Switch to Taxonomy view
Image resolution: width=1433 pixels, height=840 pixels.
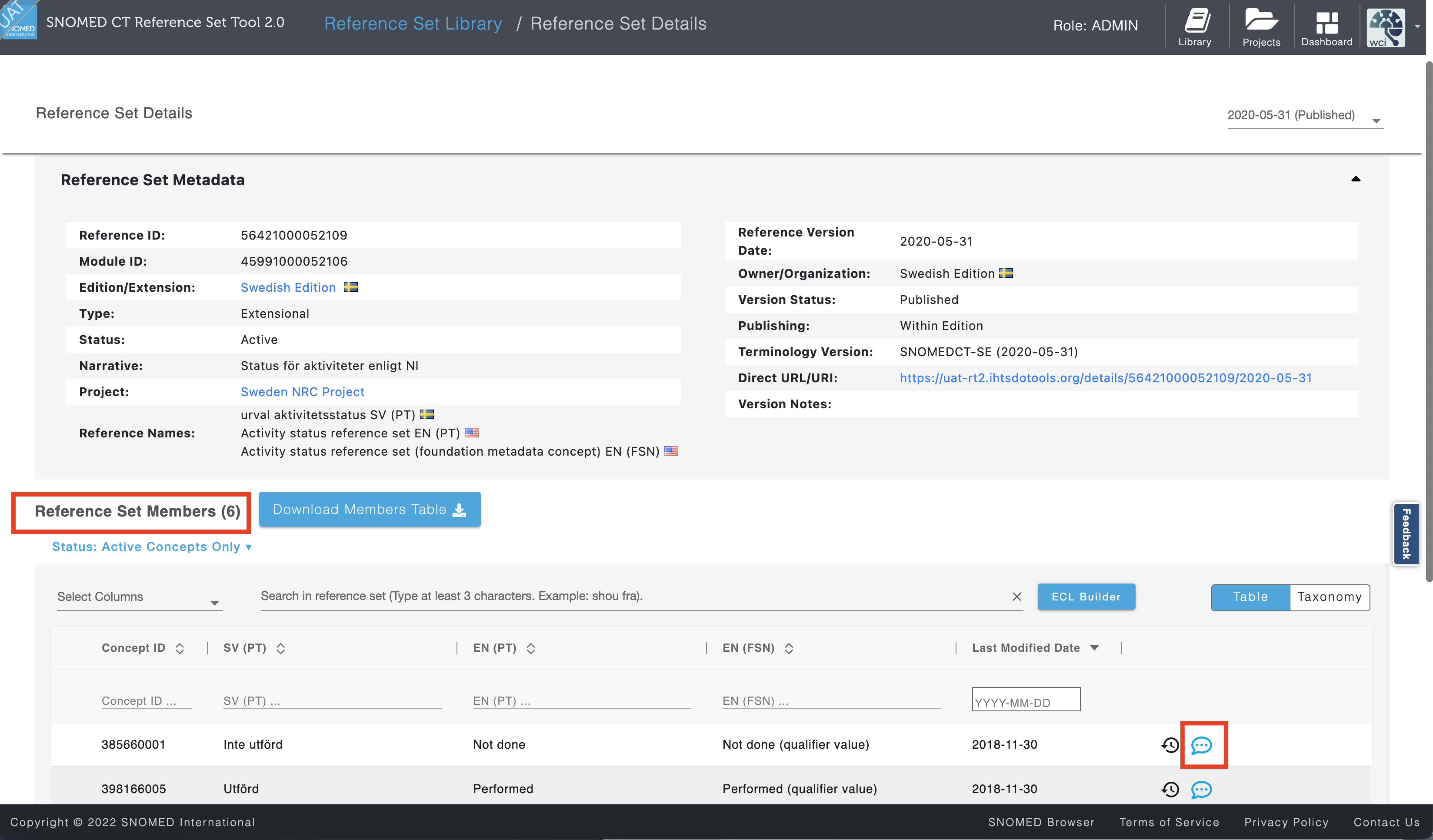(1330, 597)
